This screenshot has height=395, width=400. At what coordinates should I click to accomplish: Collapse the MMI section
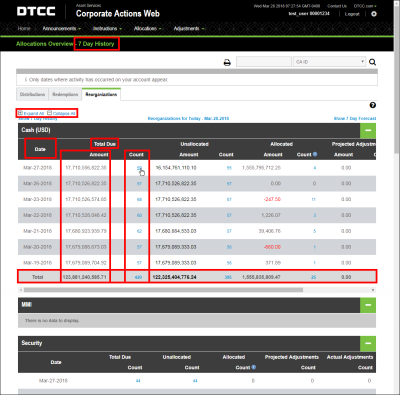pyautogui.click(x=368, y=305)
